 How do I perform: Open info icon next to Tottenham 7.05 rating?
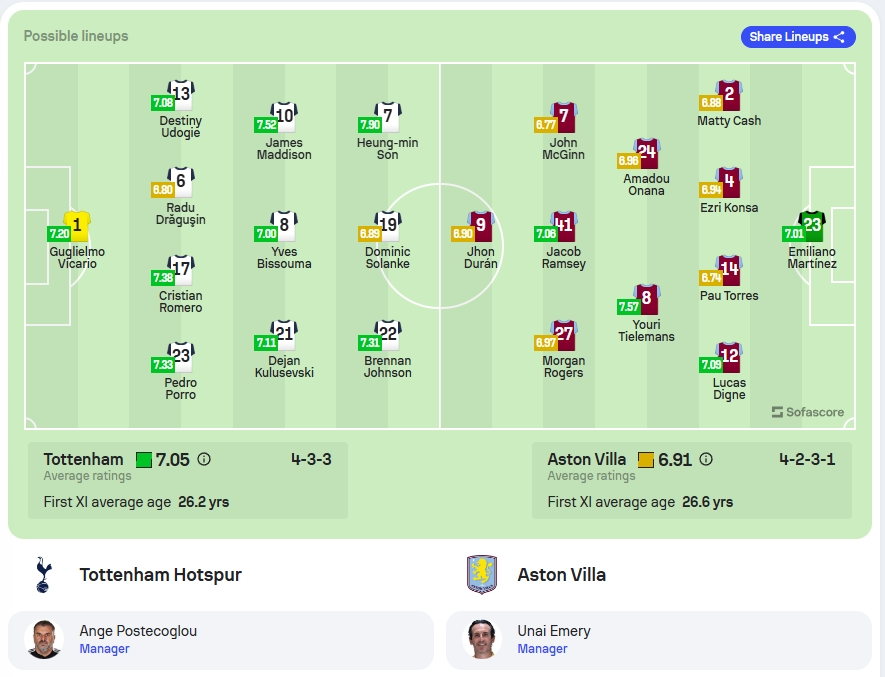click(204, 459)
